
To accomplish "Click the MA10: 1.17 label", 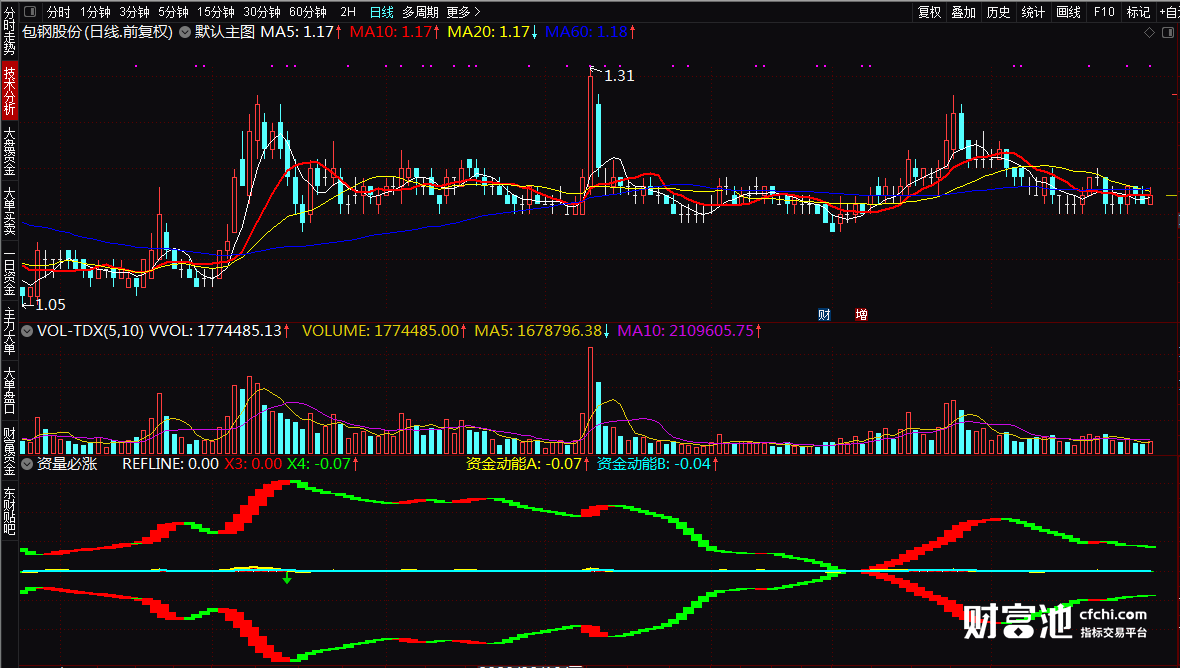I will pyautogui.click(x=394, y=32).
